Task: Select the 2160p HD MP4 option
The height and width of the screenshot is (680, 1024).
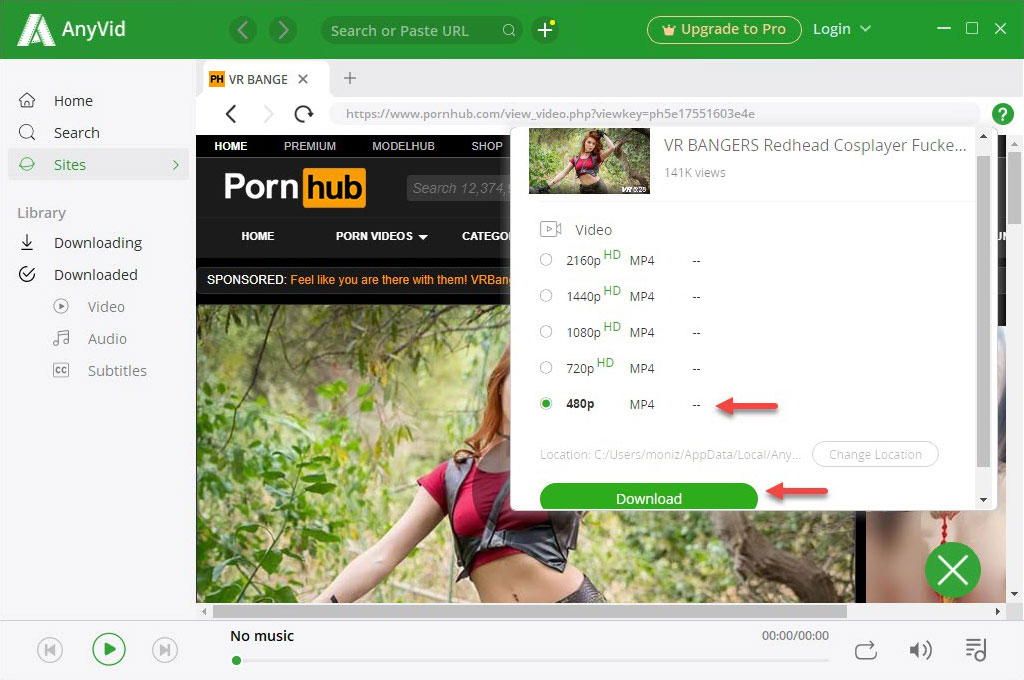Action: (546, 260)
